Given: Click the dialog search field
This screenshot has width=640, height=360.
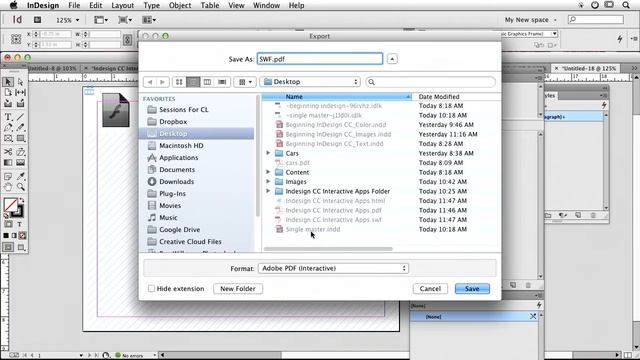Looking at the screenshot, I should coord(431,82).
